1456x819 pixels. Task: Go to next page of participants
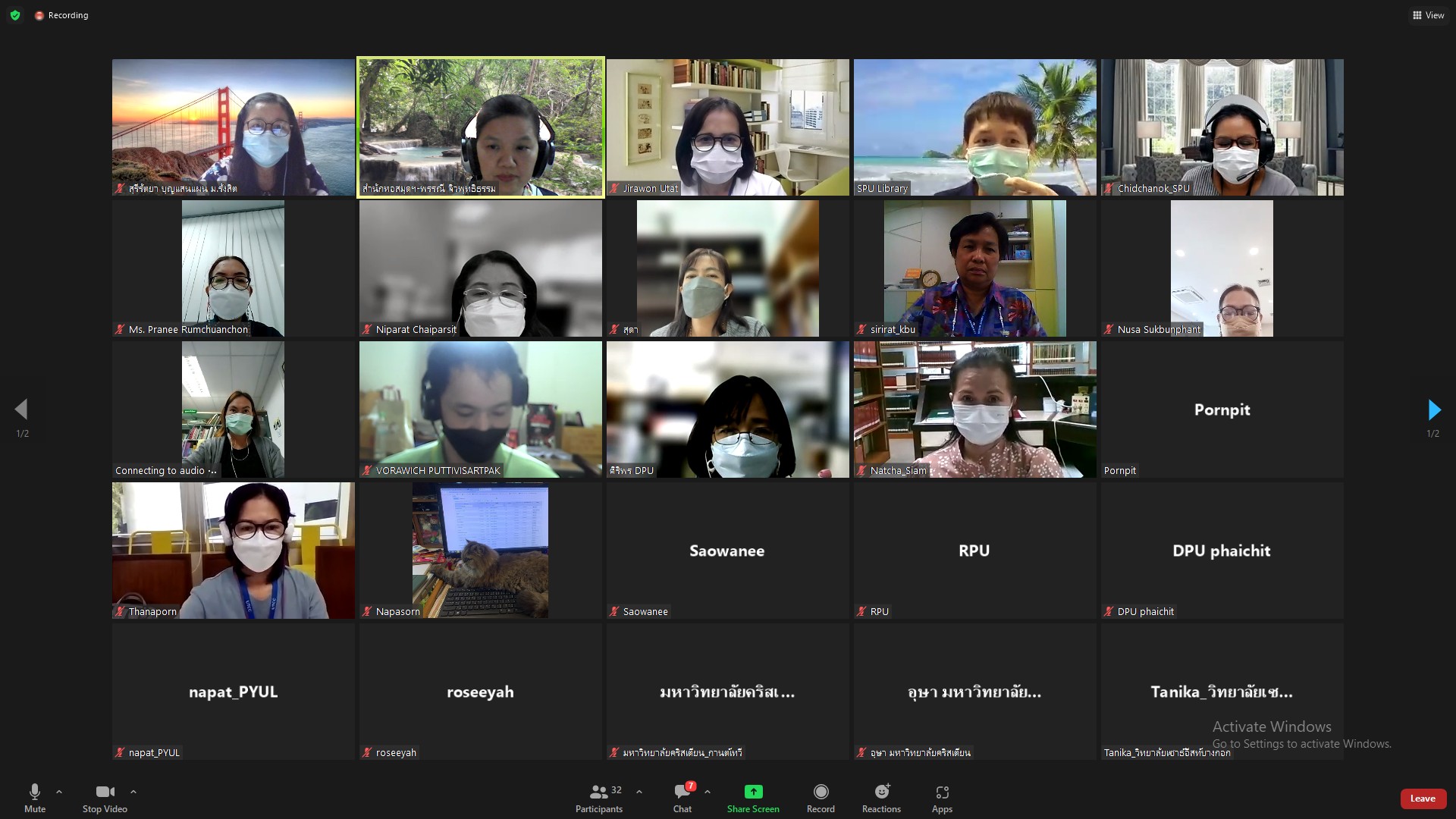[1433, 410]
